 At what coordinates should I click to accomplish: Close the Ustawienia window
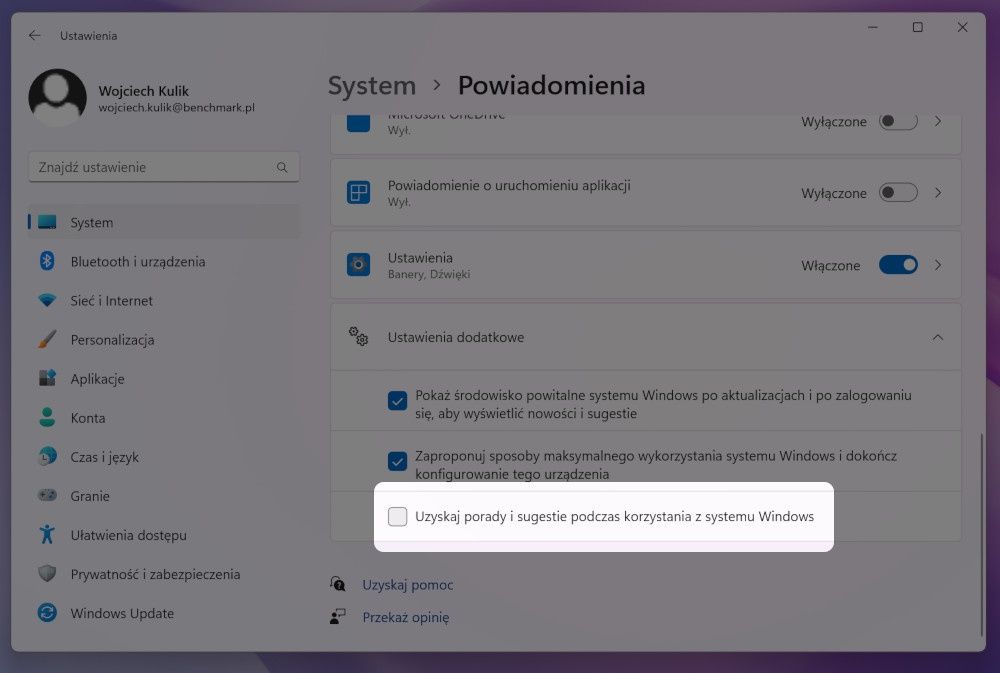tap(962, 27)
